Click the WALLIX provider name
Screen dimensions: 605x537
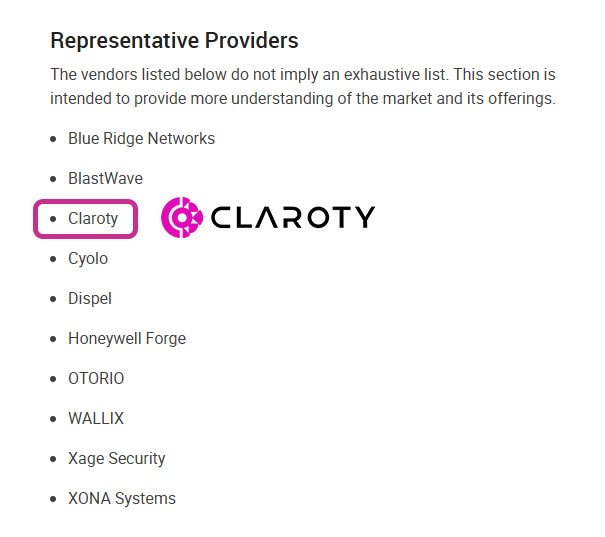point(96,418)
